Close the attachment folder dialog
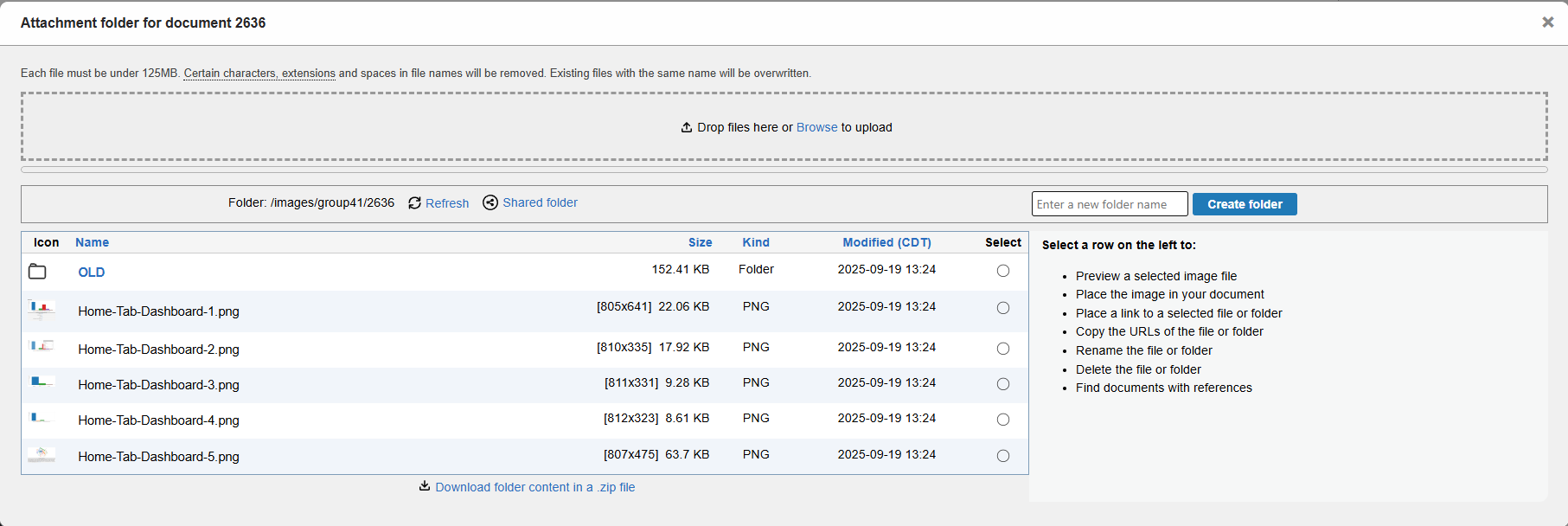Viewport: 1568px width, 526px height. click(1547, 22)
